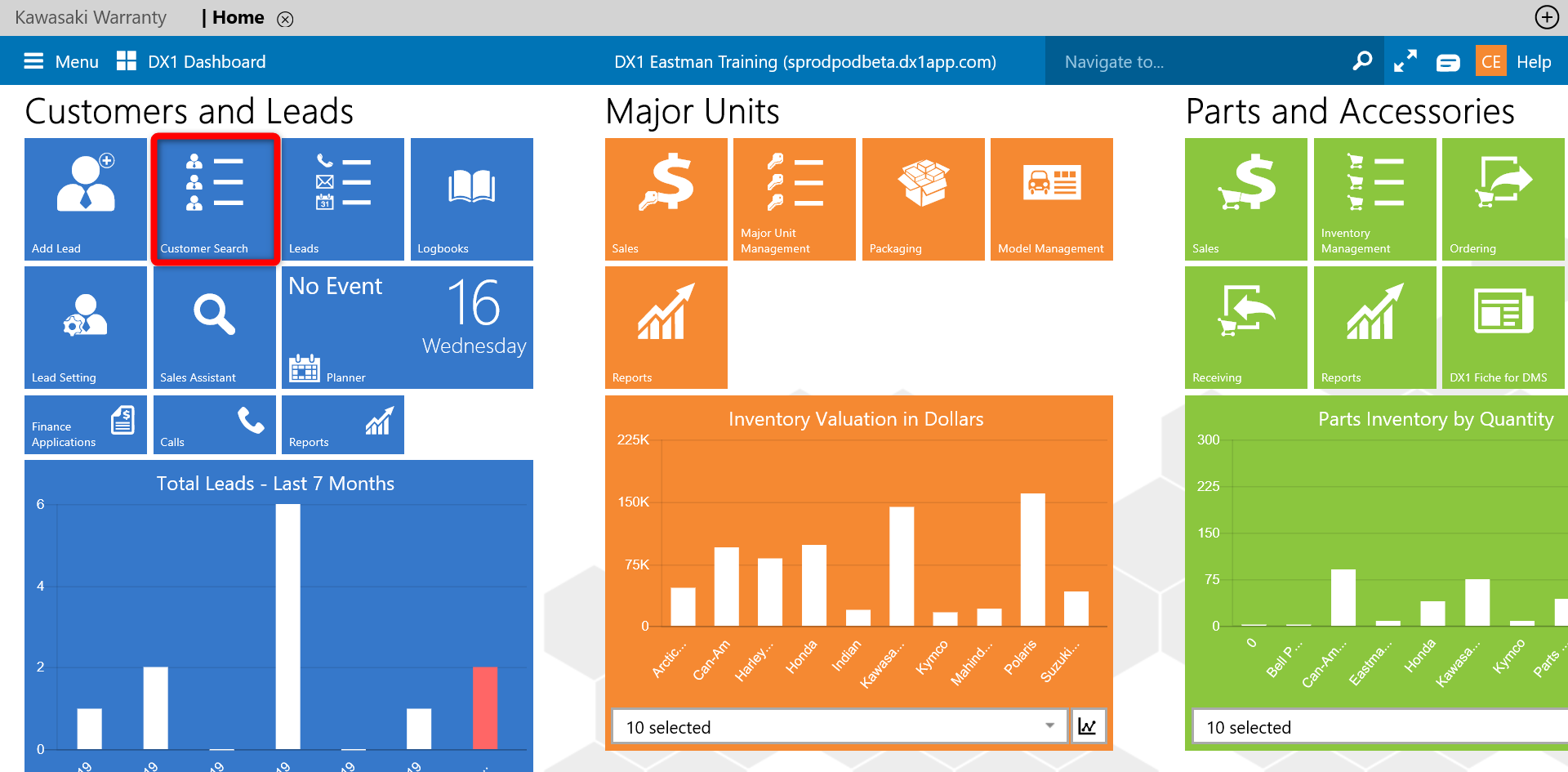Image resolution: width=1568 pixels, height=772 pixels.
Task: Open the Planner calendar tile
Action: 408,328
